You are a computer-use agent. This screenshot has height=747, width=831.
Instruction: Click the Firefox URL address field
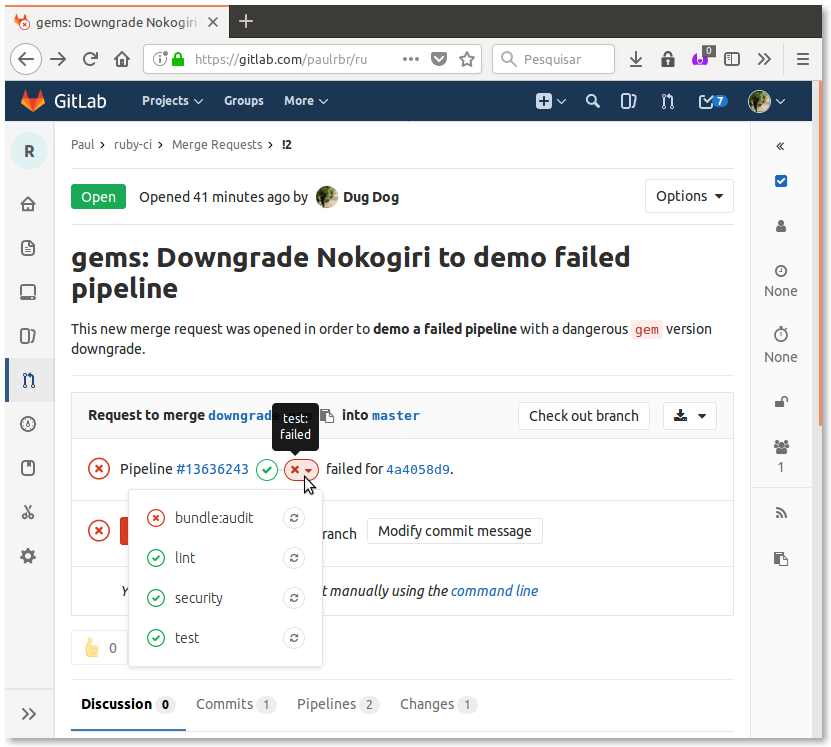click(290, 59)
